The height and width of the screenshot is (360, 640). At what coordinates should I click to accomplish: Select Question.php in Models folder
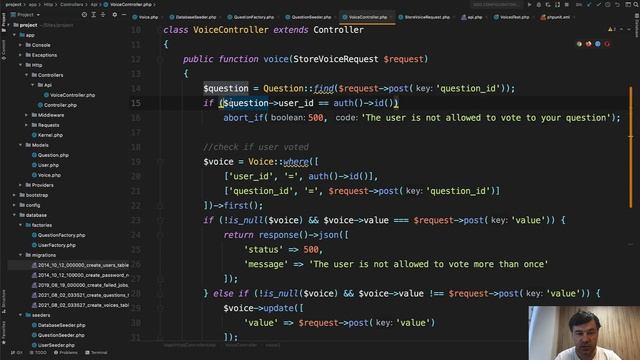50,155
